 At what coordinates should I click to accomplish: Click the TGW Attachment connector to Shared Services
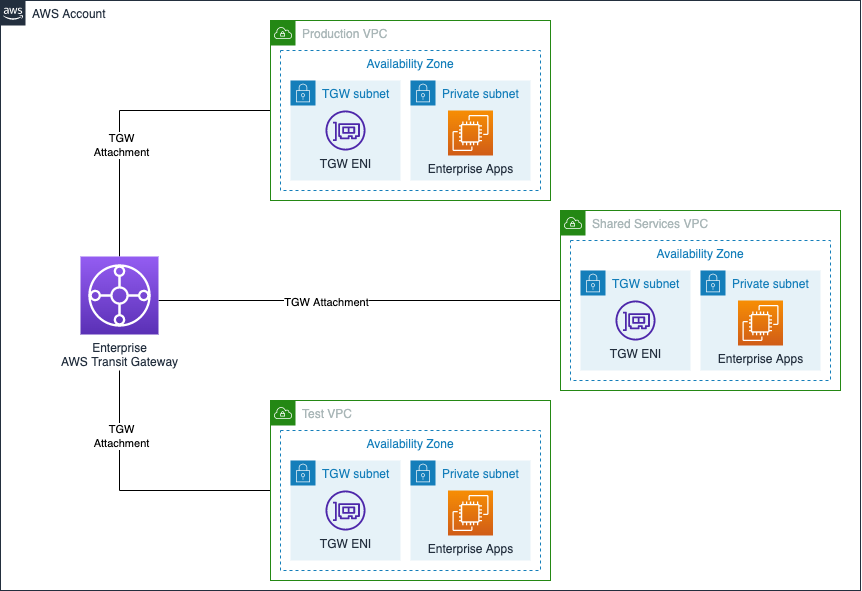click(327, 301)
